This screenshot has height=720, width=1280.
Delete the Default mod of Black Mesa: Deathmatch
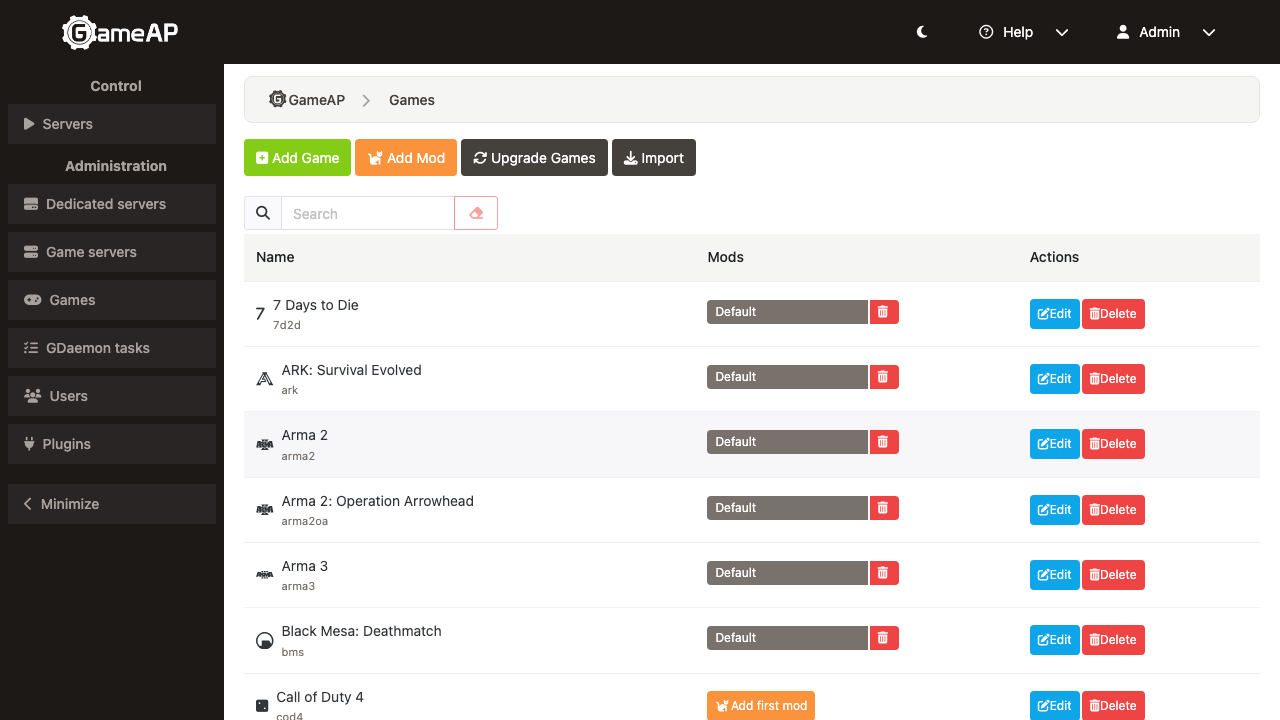coord(884,638)
